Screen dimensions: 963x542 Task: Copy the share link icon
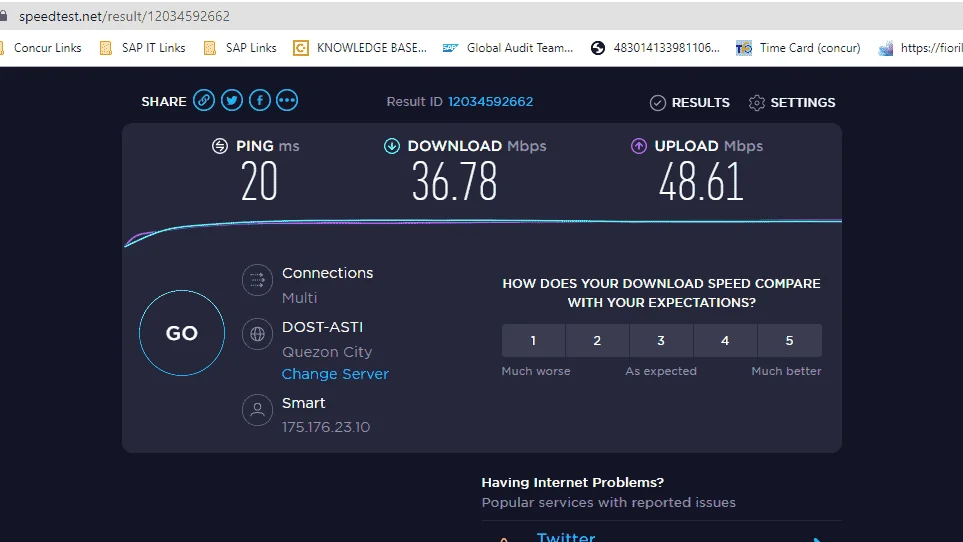(x=204, y=100)
